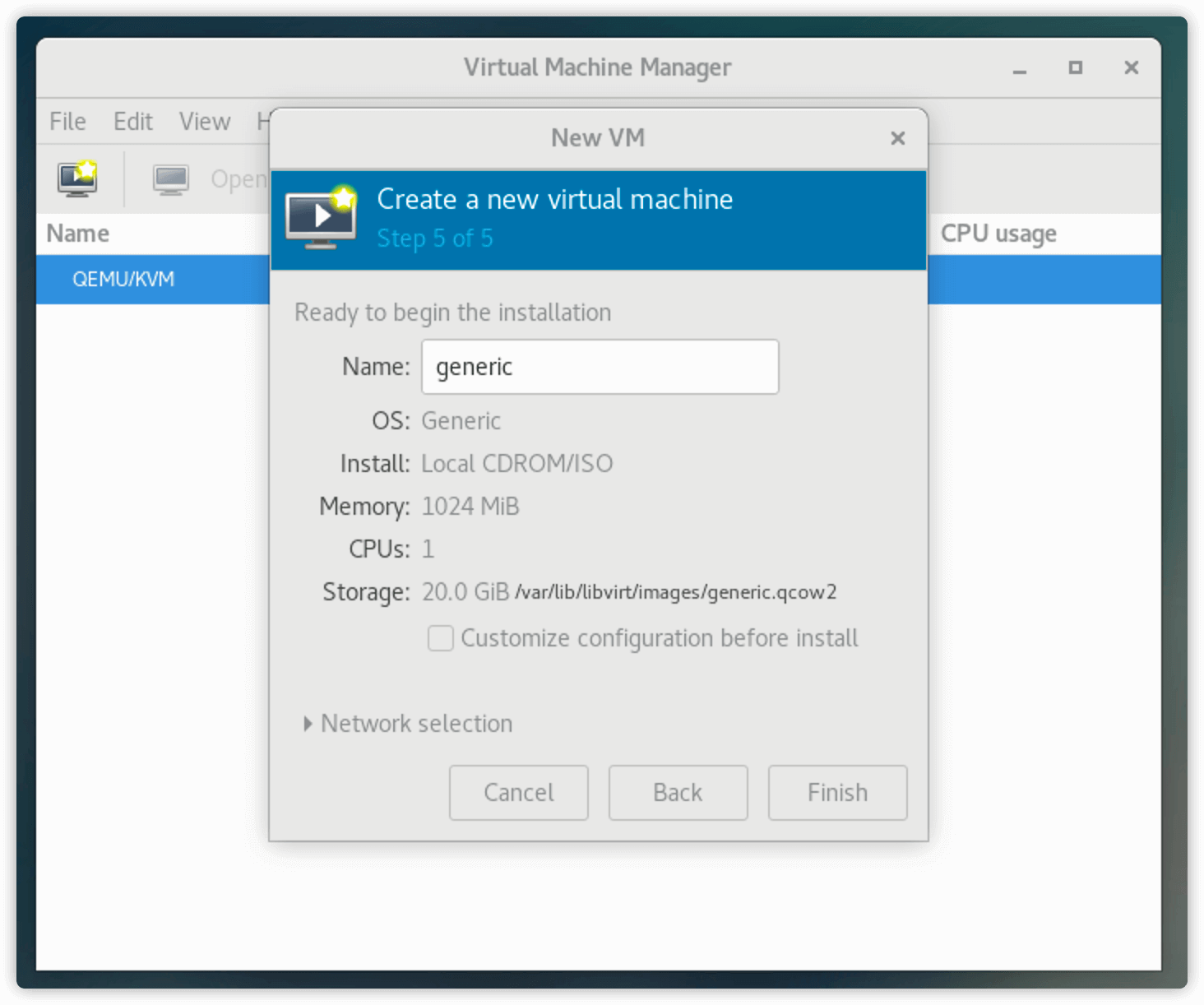Click the Open console monitor icon in toolbar
Screen dimensions: 1204x1005
pyautogui.click(x=171, y=179)
